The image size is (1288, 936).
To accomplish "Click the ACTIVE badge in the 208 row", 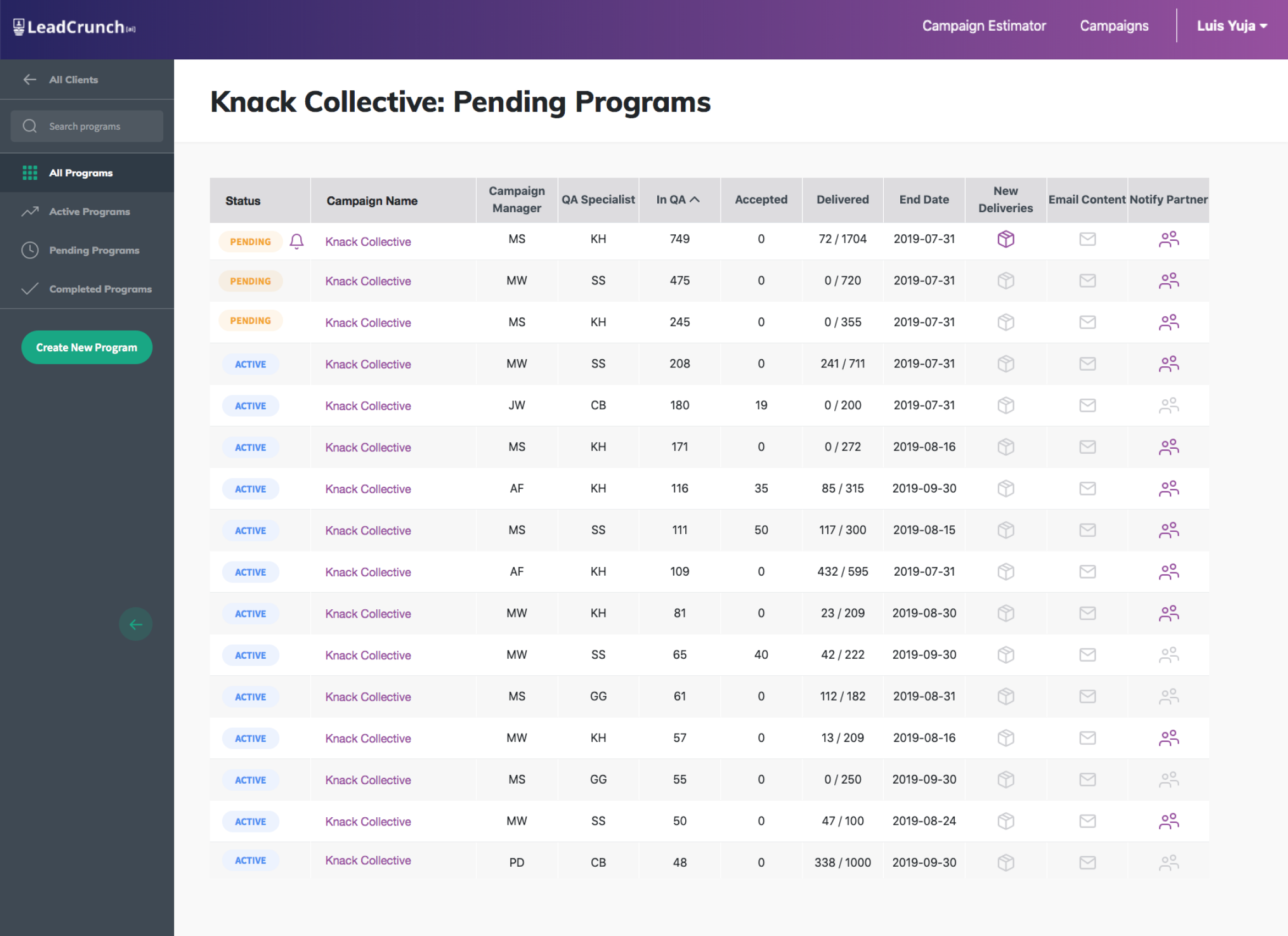I will [250, 364].
